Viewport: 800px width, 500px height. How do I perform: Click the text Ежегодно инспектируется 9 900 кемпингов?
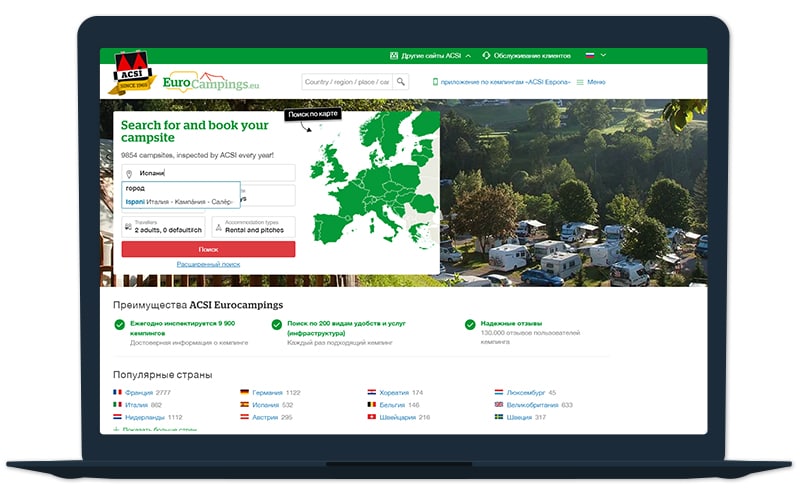click(x=183, y=328)
